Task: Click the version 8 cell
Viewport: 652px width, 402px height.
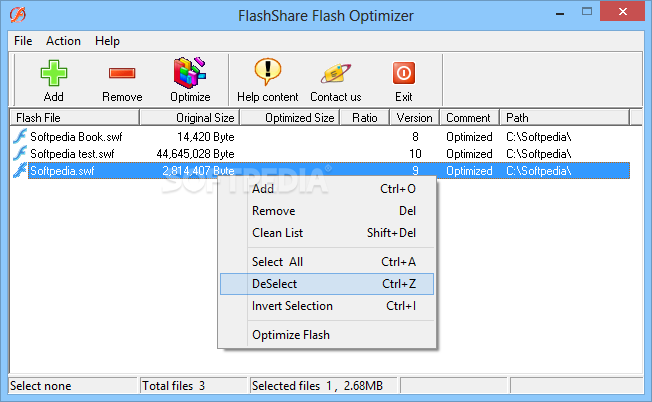Action: click(415, 137)
